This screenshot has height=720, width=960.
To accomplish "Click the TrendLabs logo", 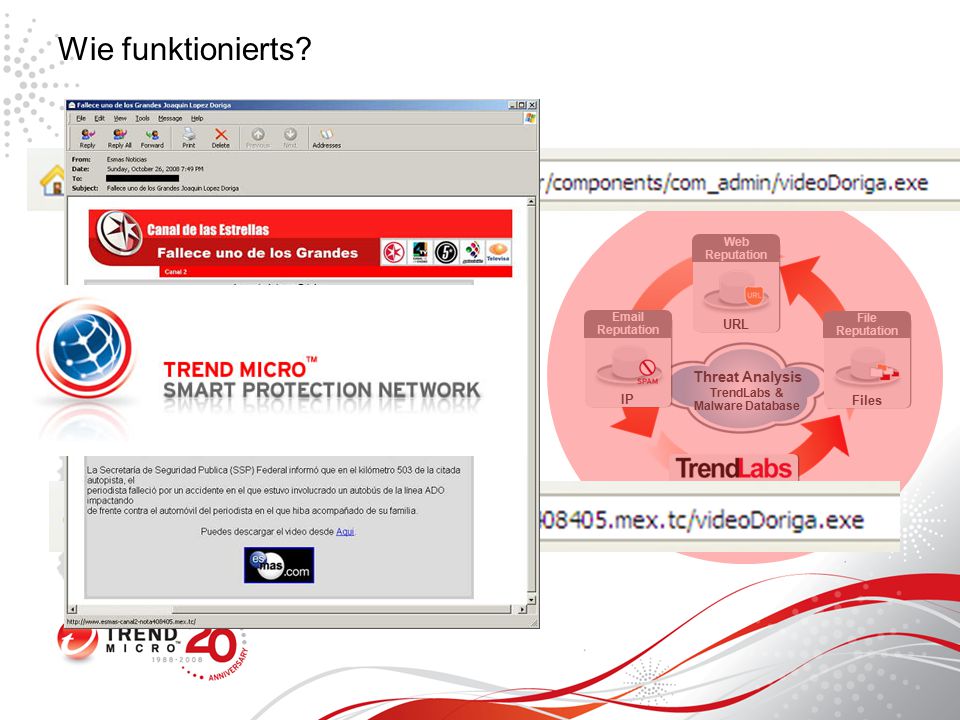I will coord(733,468).
